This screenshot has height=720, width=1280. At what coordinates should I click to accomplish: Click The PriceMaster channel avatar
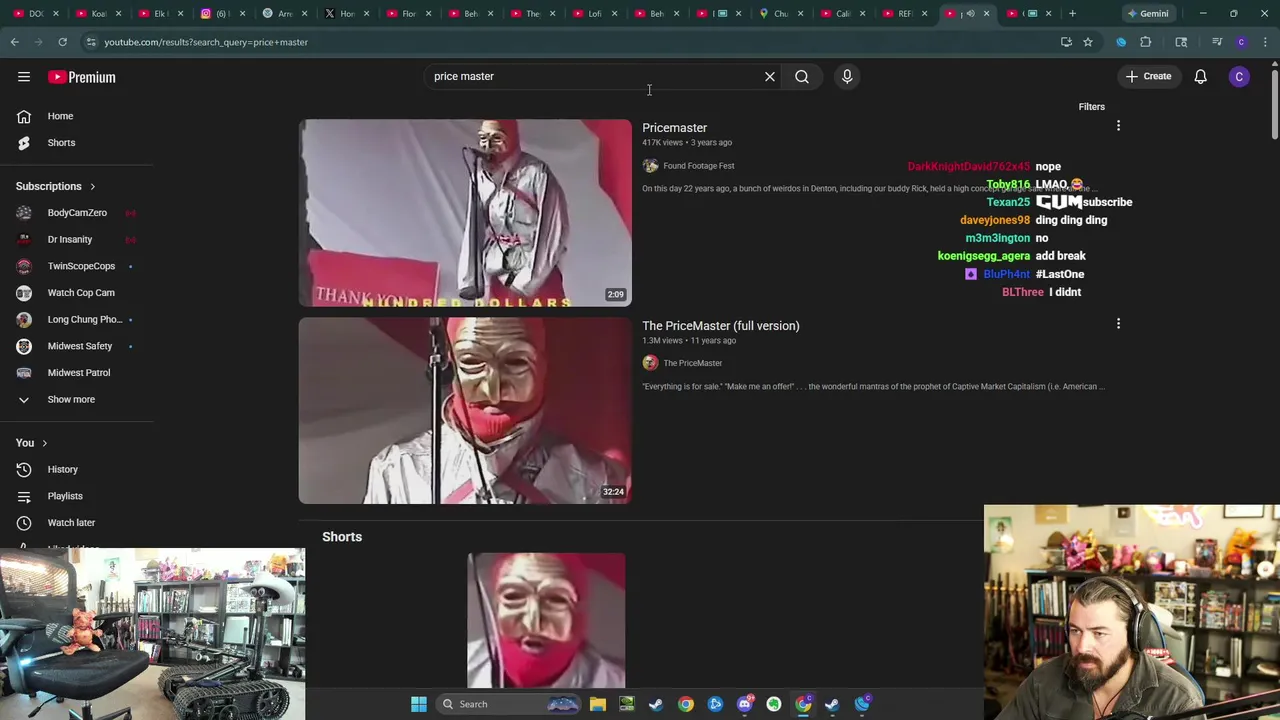pos(650,363)
